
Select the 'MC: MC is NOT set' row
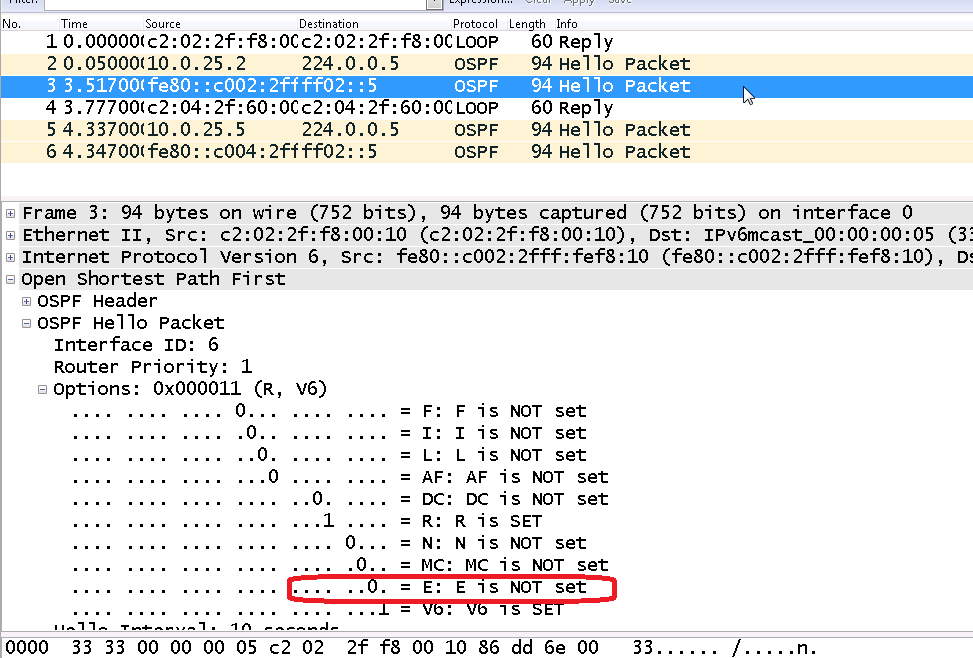pyautogui.click(x=340, y=566)
